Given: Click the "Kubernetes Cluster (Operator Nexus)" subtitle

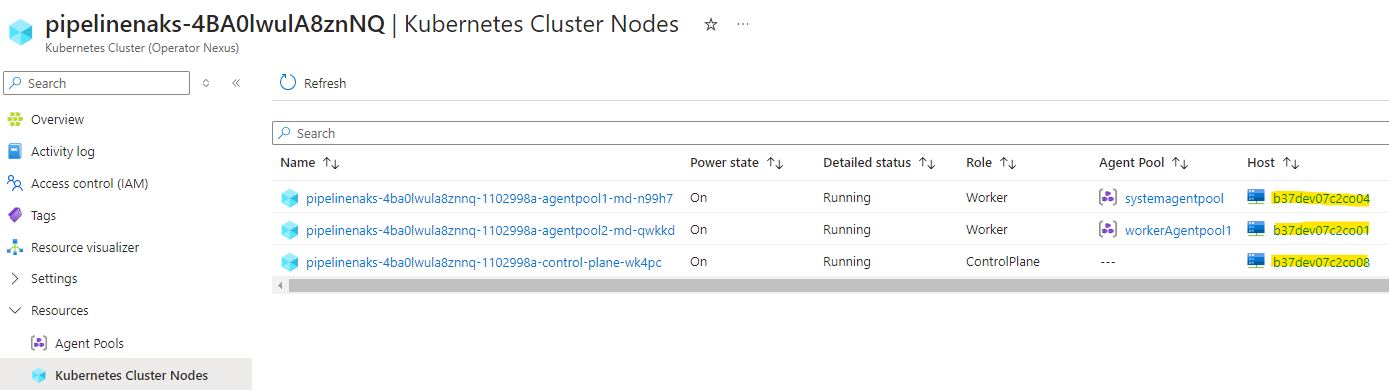Looking at the screenshot, I should 142,47.
